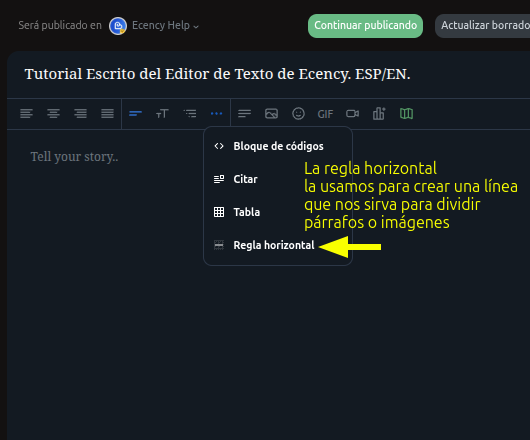Click Continuar publicando button
Viewport: 530px width, 440px height.
365,26
